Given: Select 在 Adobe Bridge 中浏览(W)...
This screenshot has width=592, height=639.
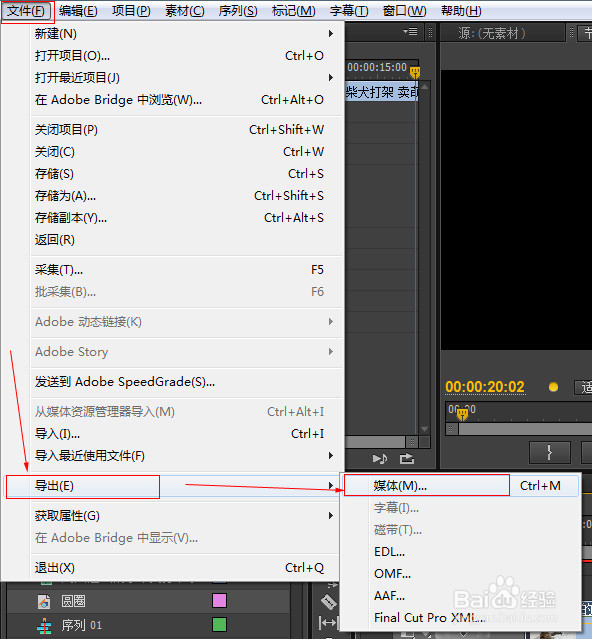Looking at the screenshot, I should coord(185,100).
